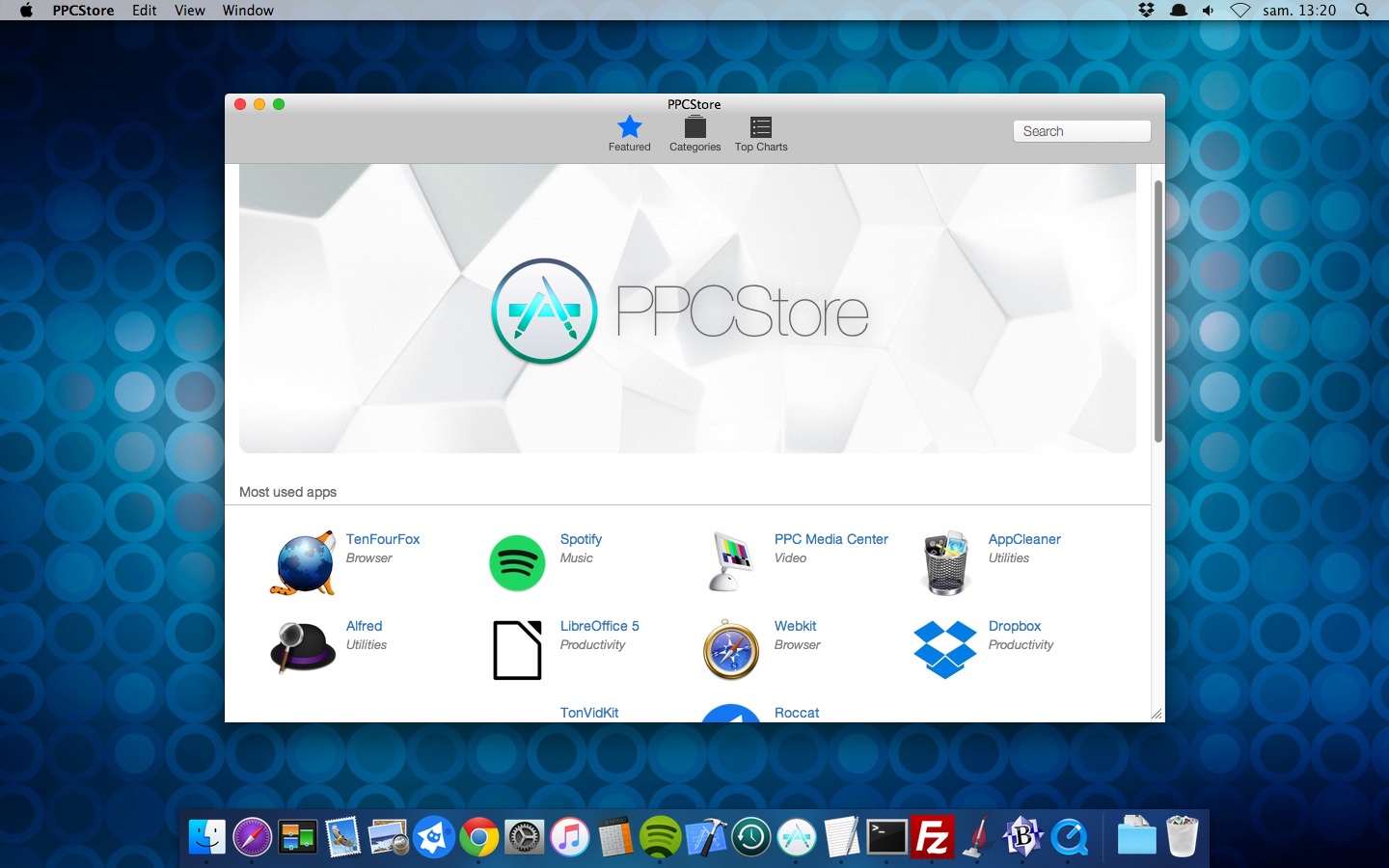
Task: Click the Wi-Fi status icon
Action: 1240,11
